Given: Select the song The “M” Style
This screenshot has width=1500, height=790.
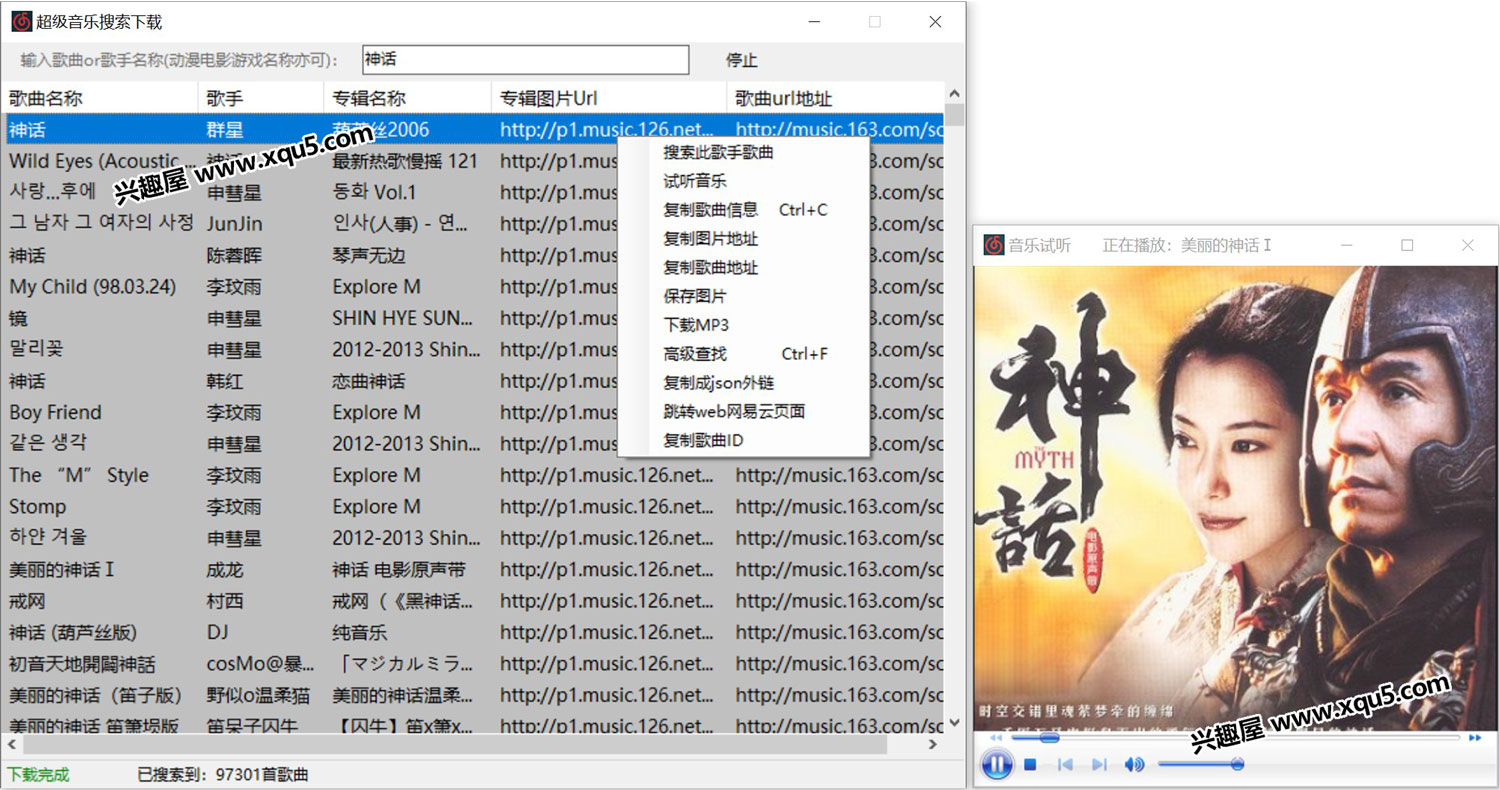Looking at the screenshot, I should (x=79, y=475).
